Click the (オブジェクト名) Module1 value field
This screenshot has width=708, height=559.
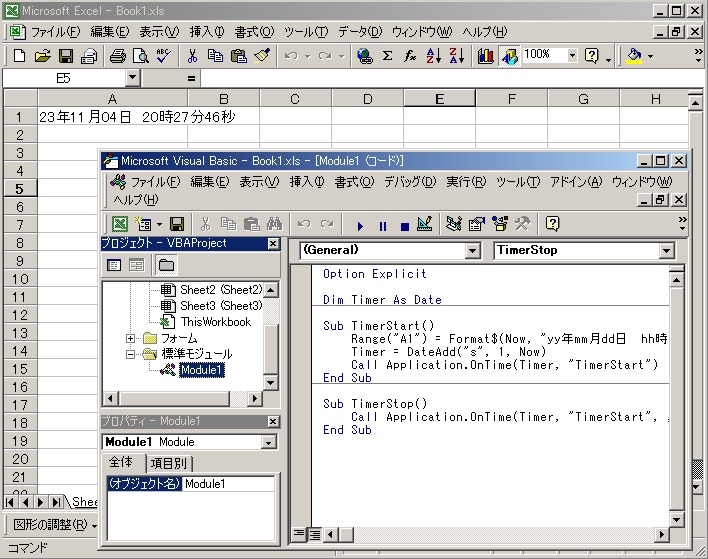click(228, 484)
